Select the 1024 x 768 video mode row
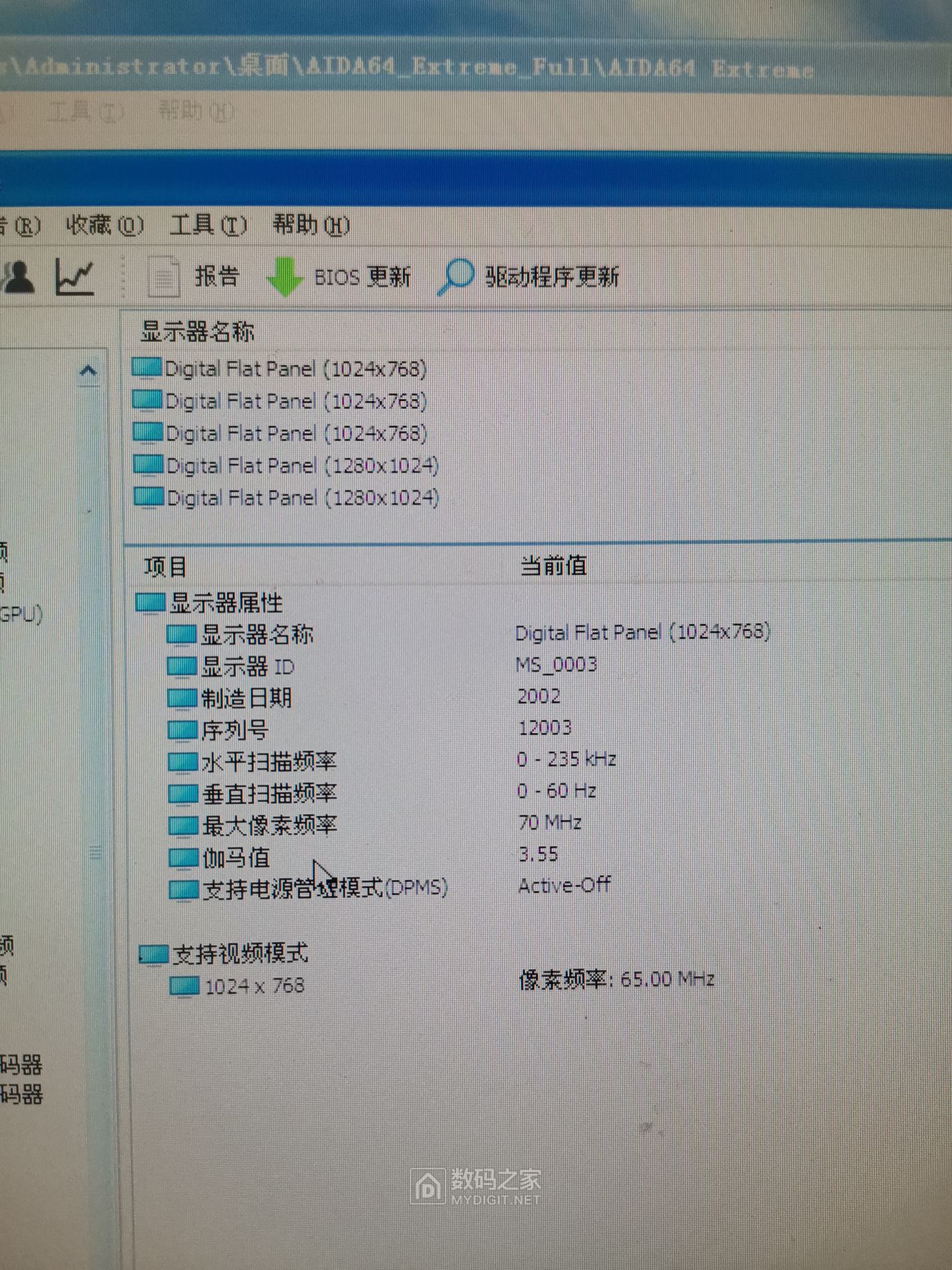 tap(237, 986)
